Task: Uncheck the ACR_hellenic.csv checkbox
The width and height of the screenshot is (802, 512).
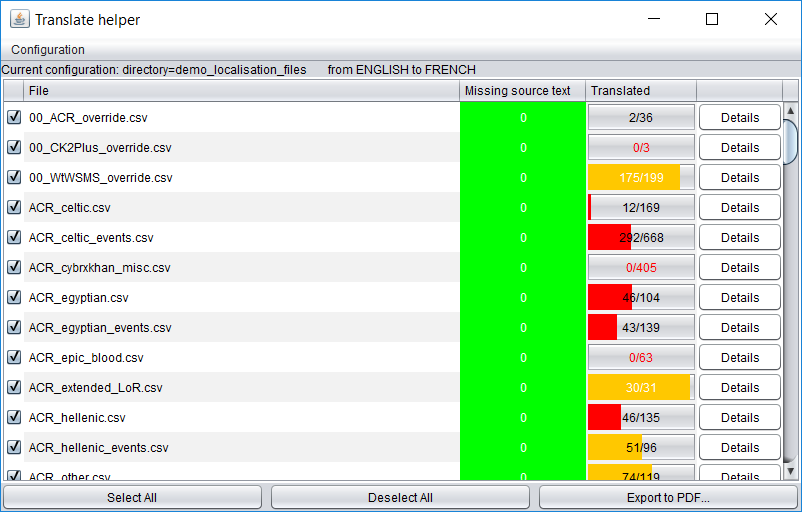Action: [x=14, y=417]
